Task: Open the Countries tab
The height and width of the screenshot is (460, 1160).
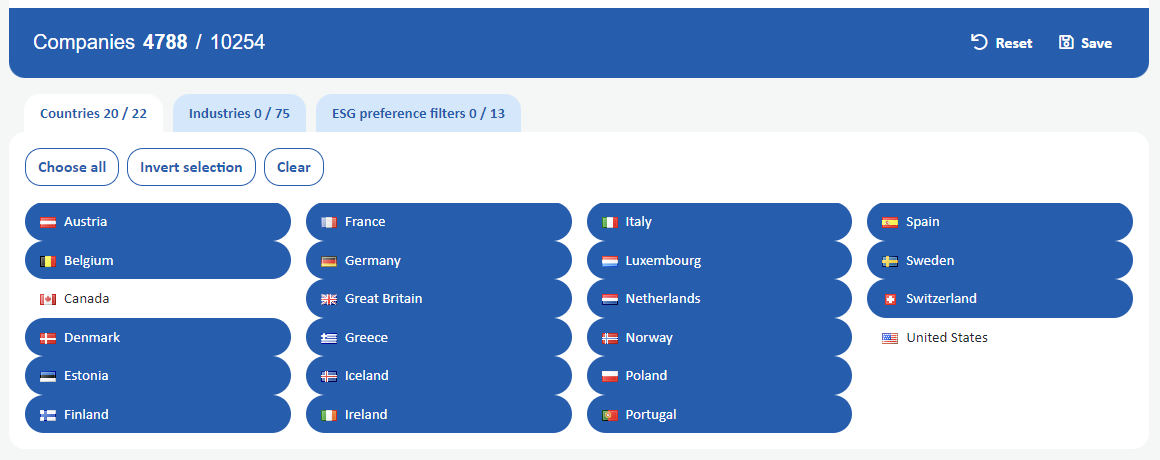Action: pos(93,113)
